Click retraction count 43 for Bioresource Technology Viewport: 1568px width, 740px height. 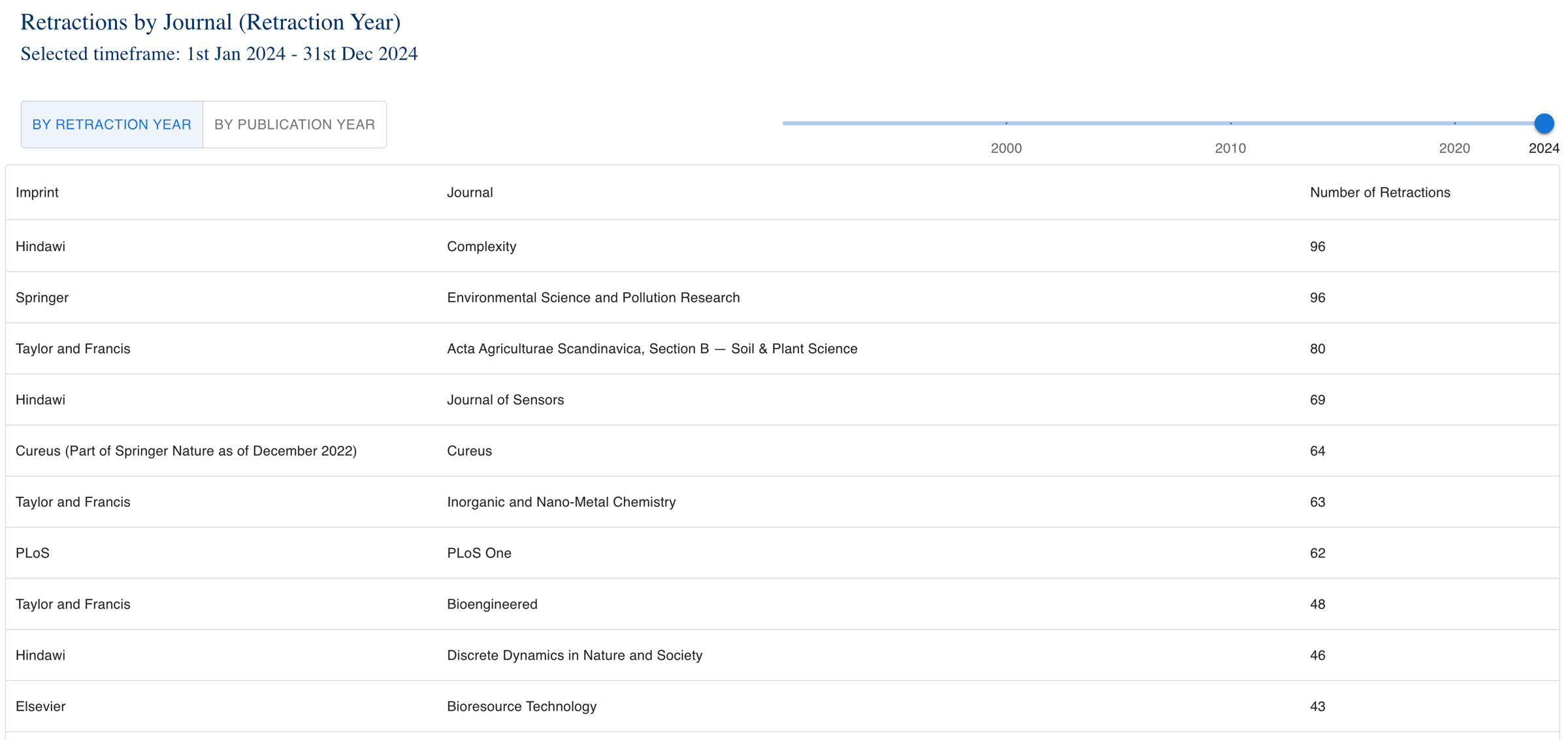point(1317,706)
